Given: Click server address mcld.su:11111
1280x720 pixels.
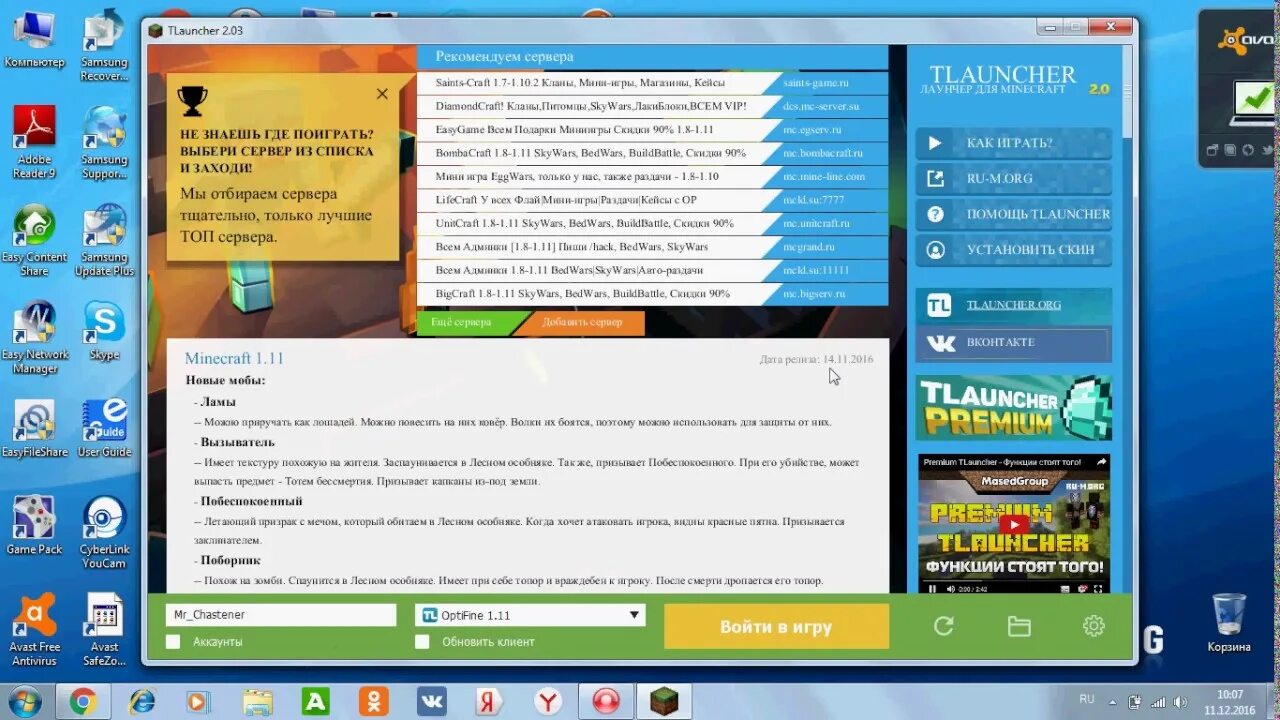Looking at the screenshot, I should [x=816, y=270].
